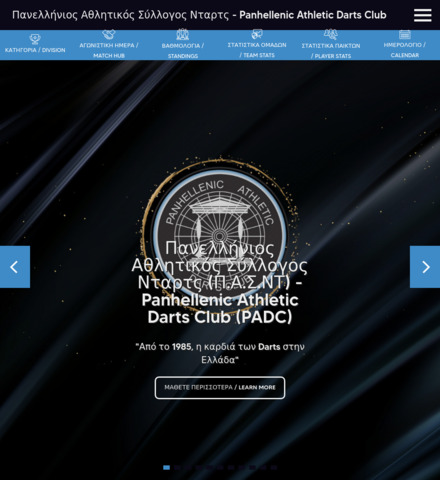The image size is (440, 480).
Task: Open Στατιστικά Ομάδων / Team Stats label
Action: pos(257,50)
